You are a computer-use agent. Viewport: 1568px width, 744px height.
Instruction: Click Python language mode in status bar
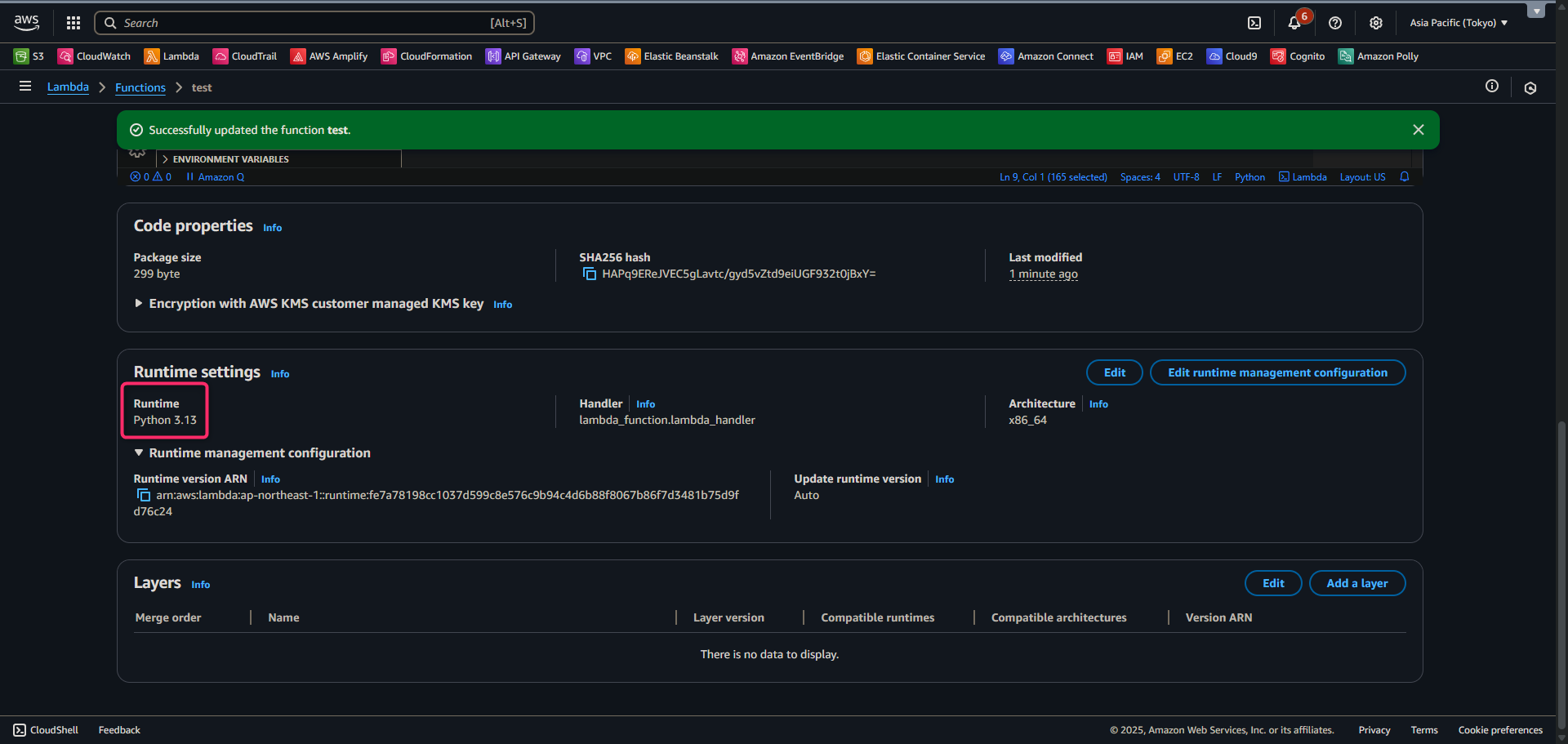click(1249, 177)
